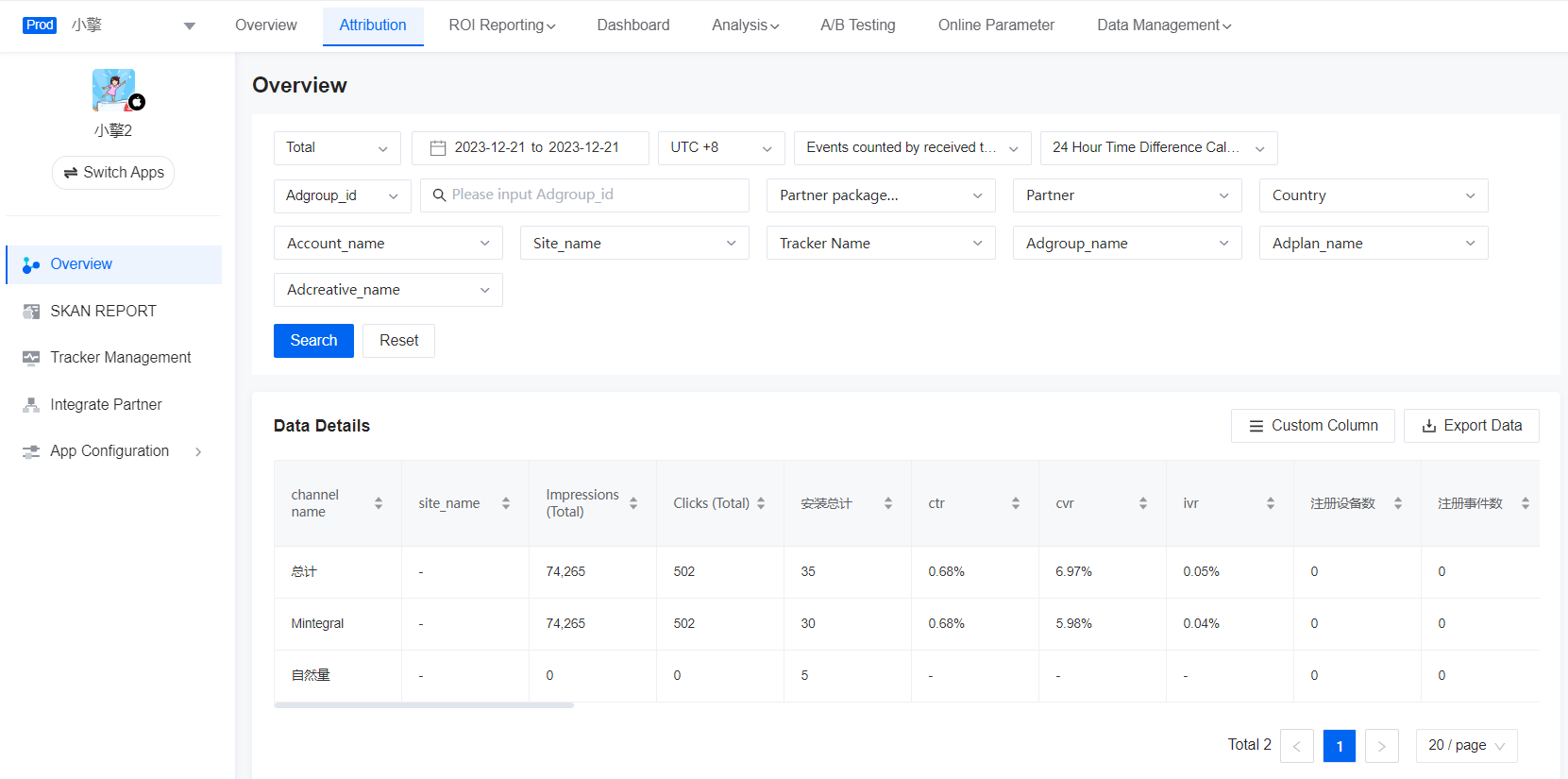Expand the UTC +8 timezone dropdown
The image size is (1568, 779).
tap(720, 148)
